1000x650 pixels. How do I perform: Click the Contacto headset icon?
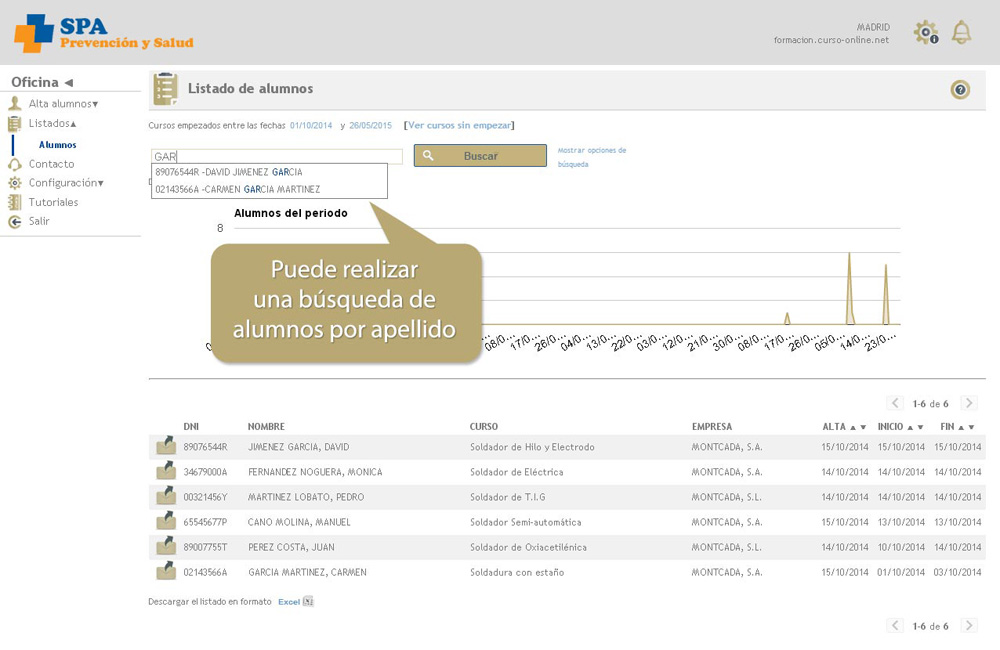click(x=15, y=164)
